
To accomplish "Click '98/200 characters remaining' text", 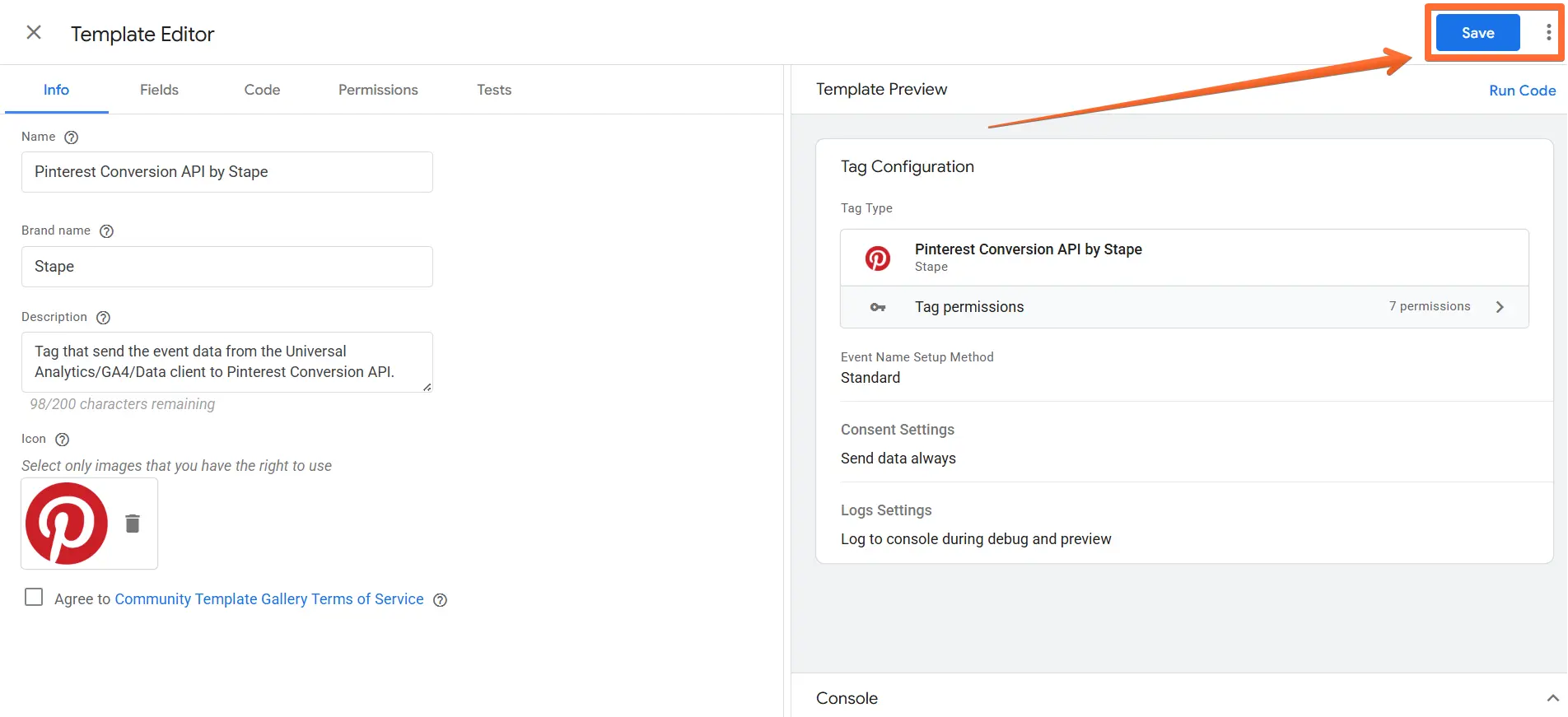I will click(123, 404).
